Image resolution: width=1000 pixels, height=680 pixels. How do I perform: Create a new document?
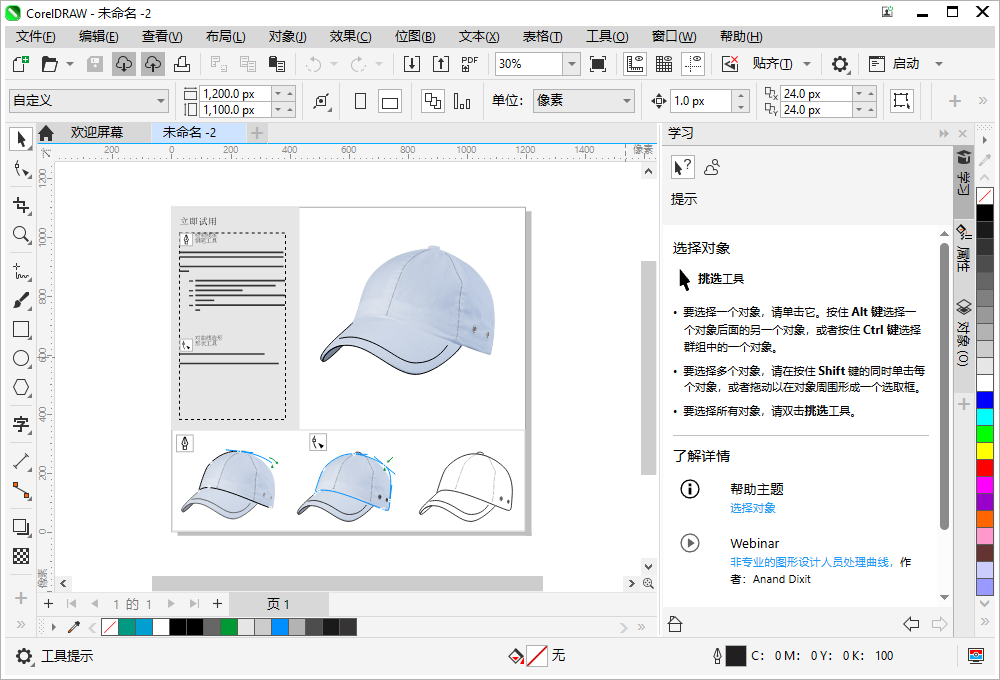(x=21, y=64)
